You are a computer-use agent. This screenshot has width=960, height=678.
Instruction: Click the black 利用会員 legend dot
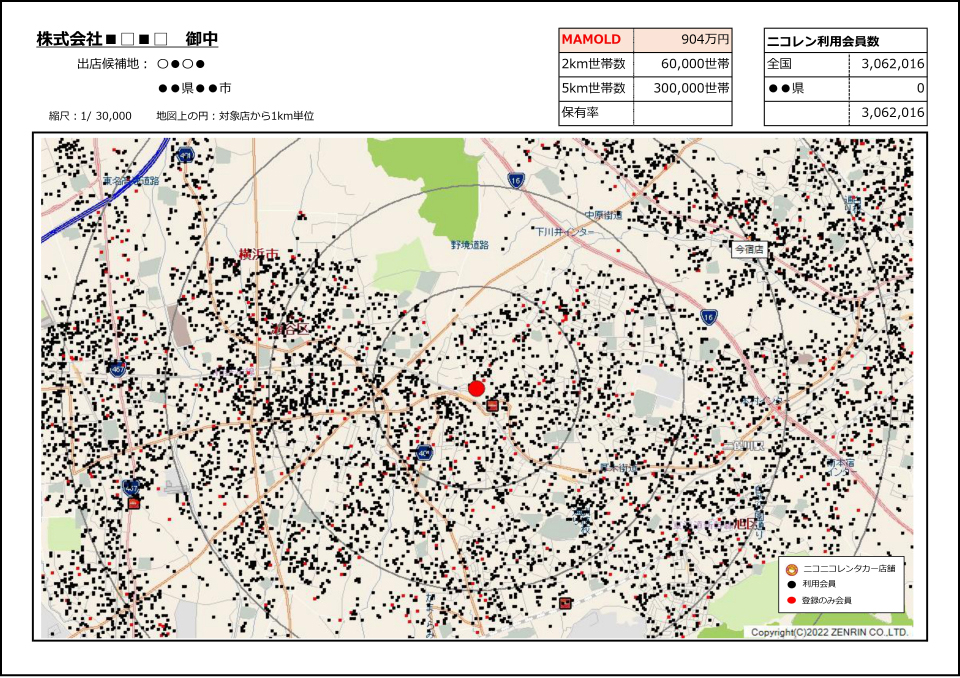tap(791, 584)
